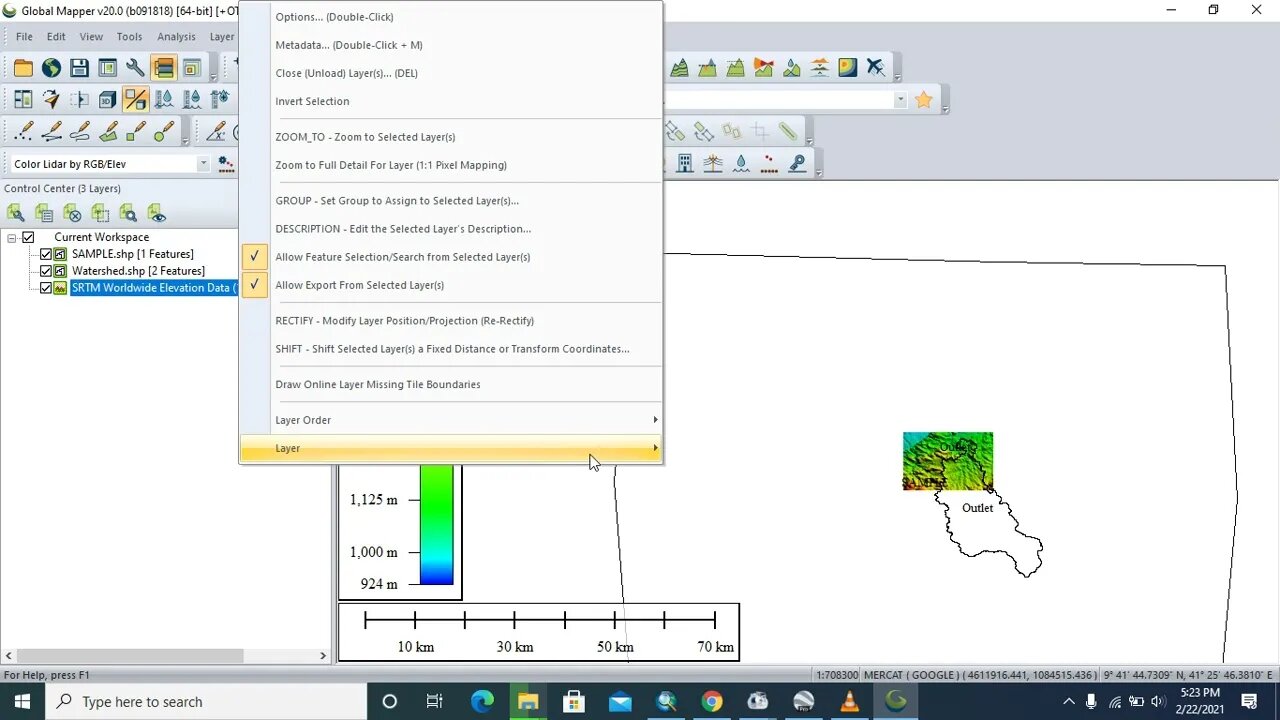Select the Configuration wrench tool
The image size is (1280, 720).
point(135,67)
